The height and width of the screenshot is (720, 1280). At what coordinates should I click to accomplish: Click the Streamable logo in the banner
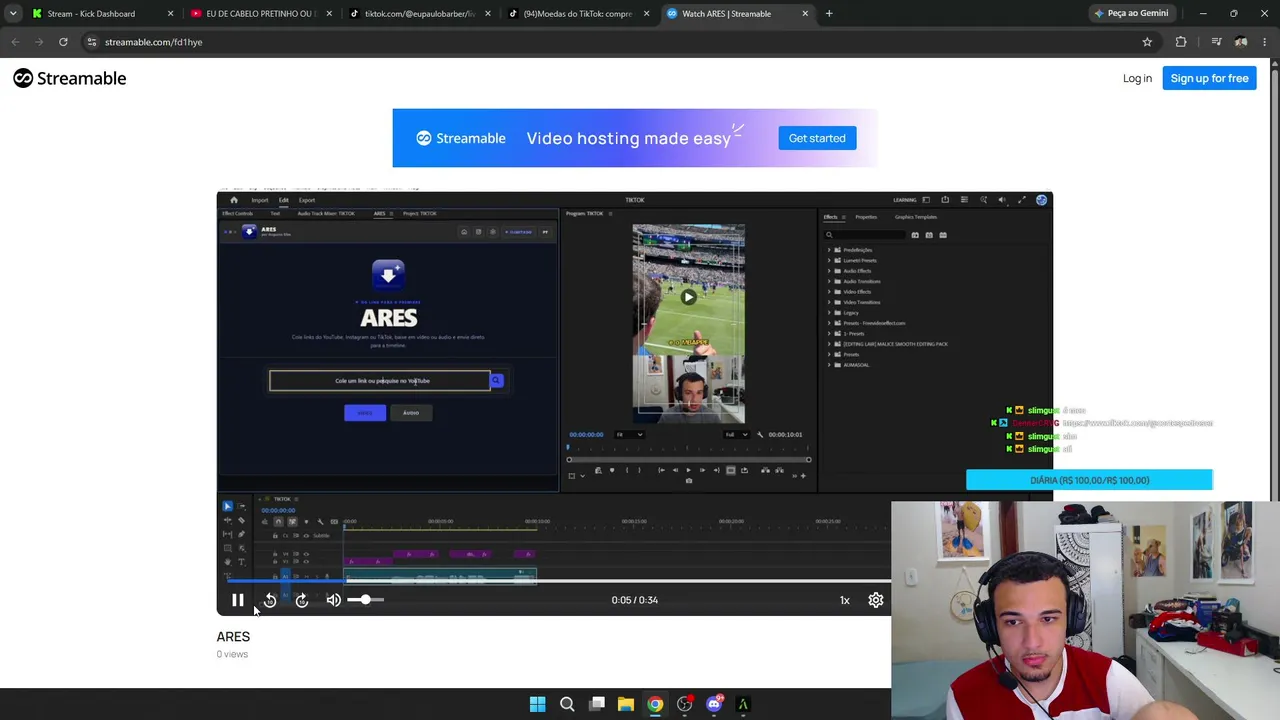click(x=461, y=138)
